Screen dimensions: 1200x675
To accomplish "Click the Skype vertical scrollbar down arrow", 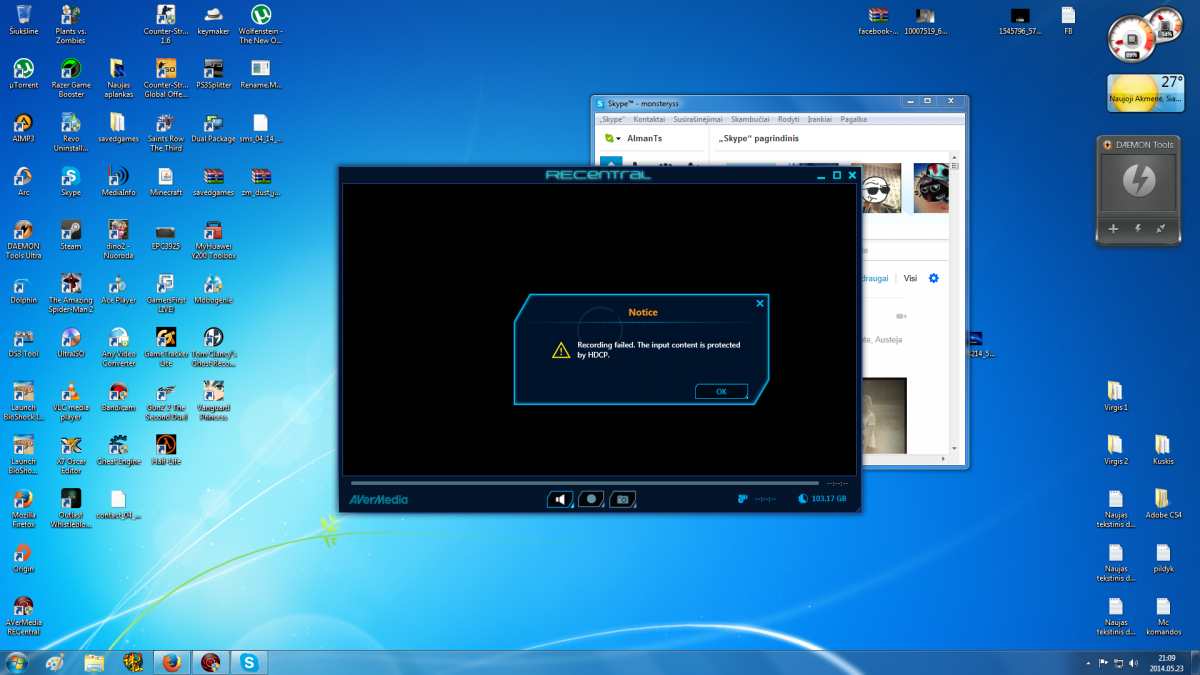I will (x=955, y=449).
